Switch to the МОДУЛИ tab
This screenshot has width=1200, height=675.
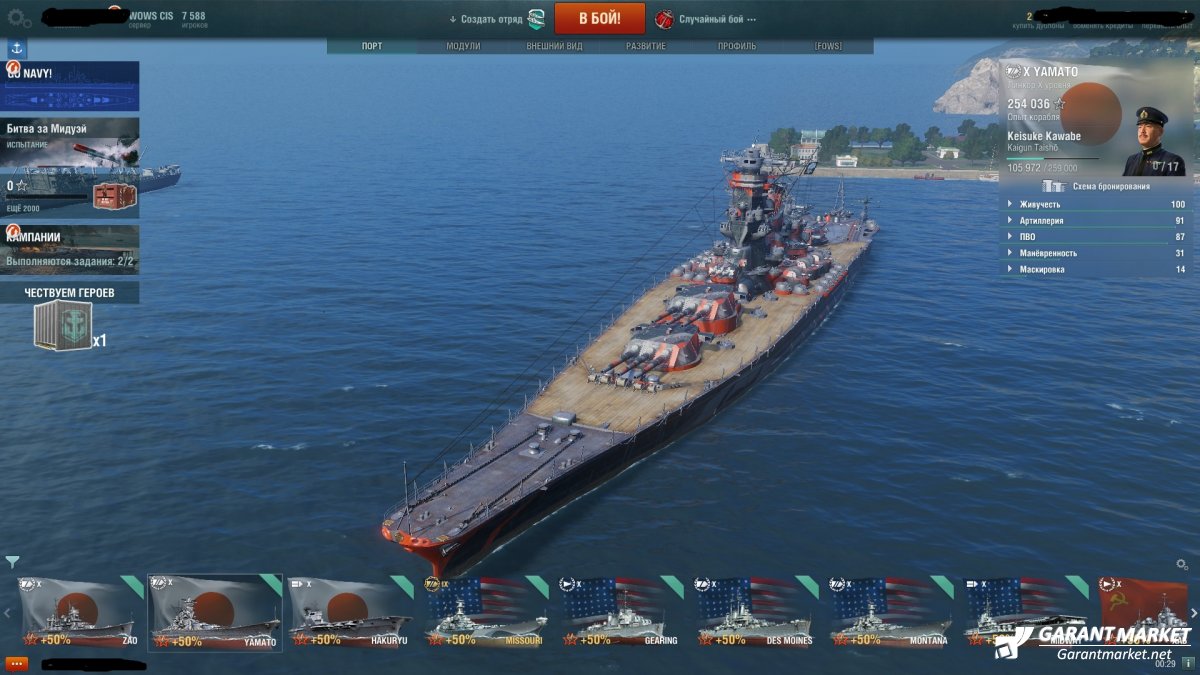tap(463, 46)
